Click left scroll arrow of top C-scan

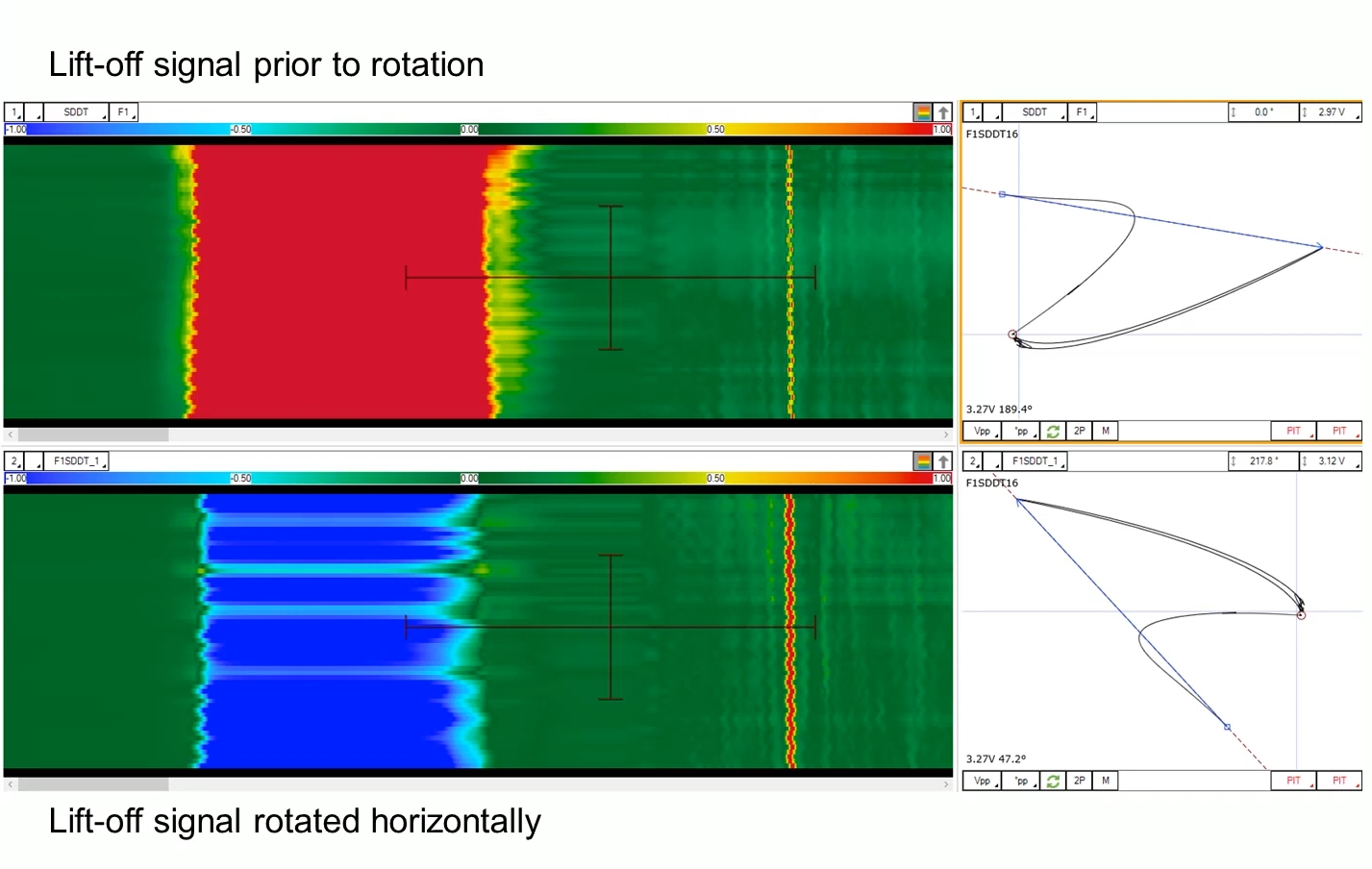point(11,434)
